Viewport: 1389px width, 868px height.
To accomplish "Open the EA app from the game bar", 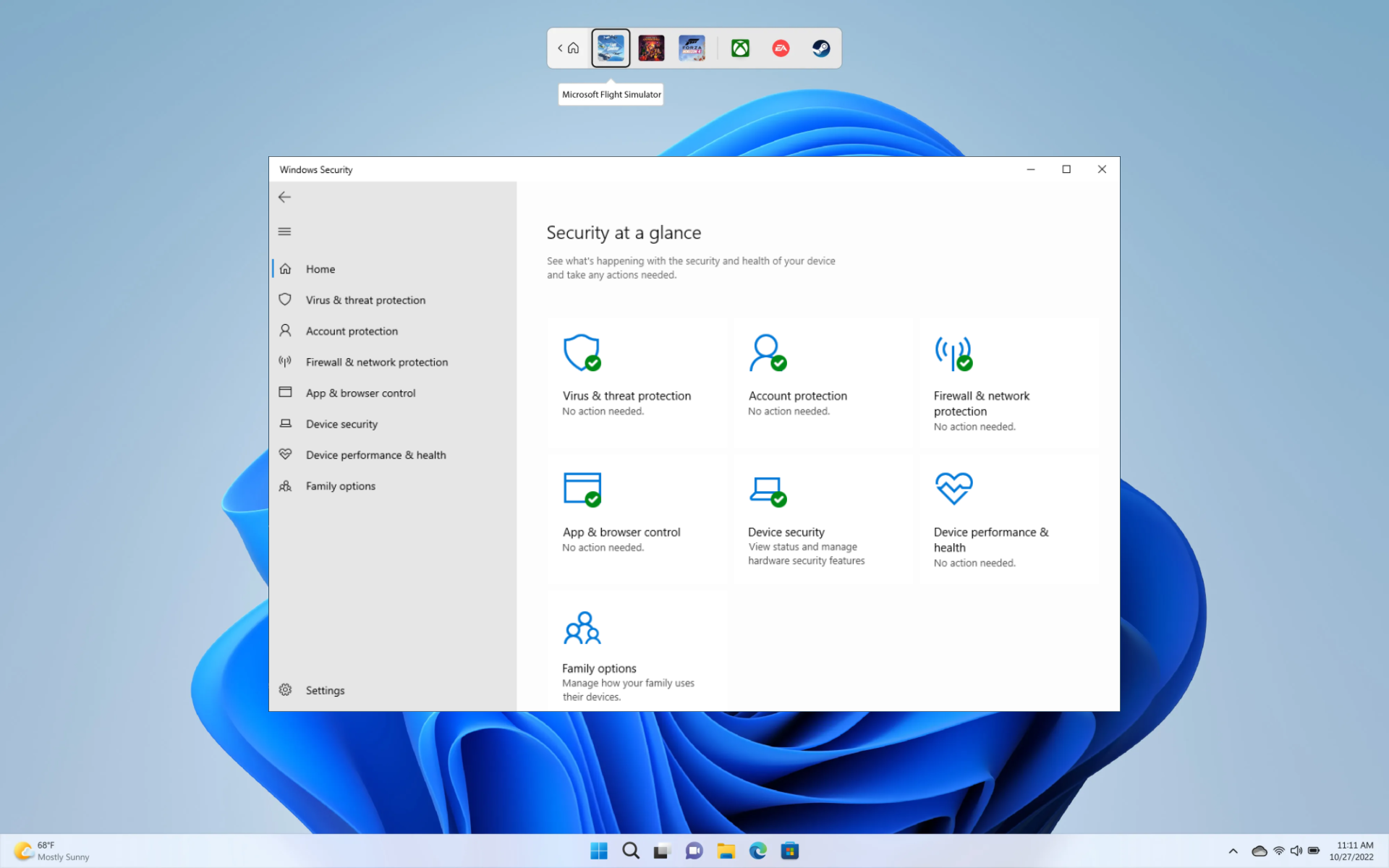I will point(781,48).
